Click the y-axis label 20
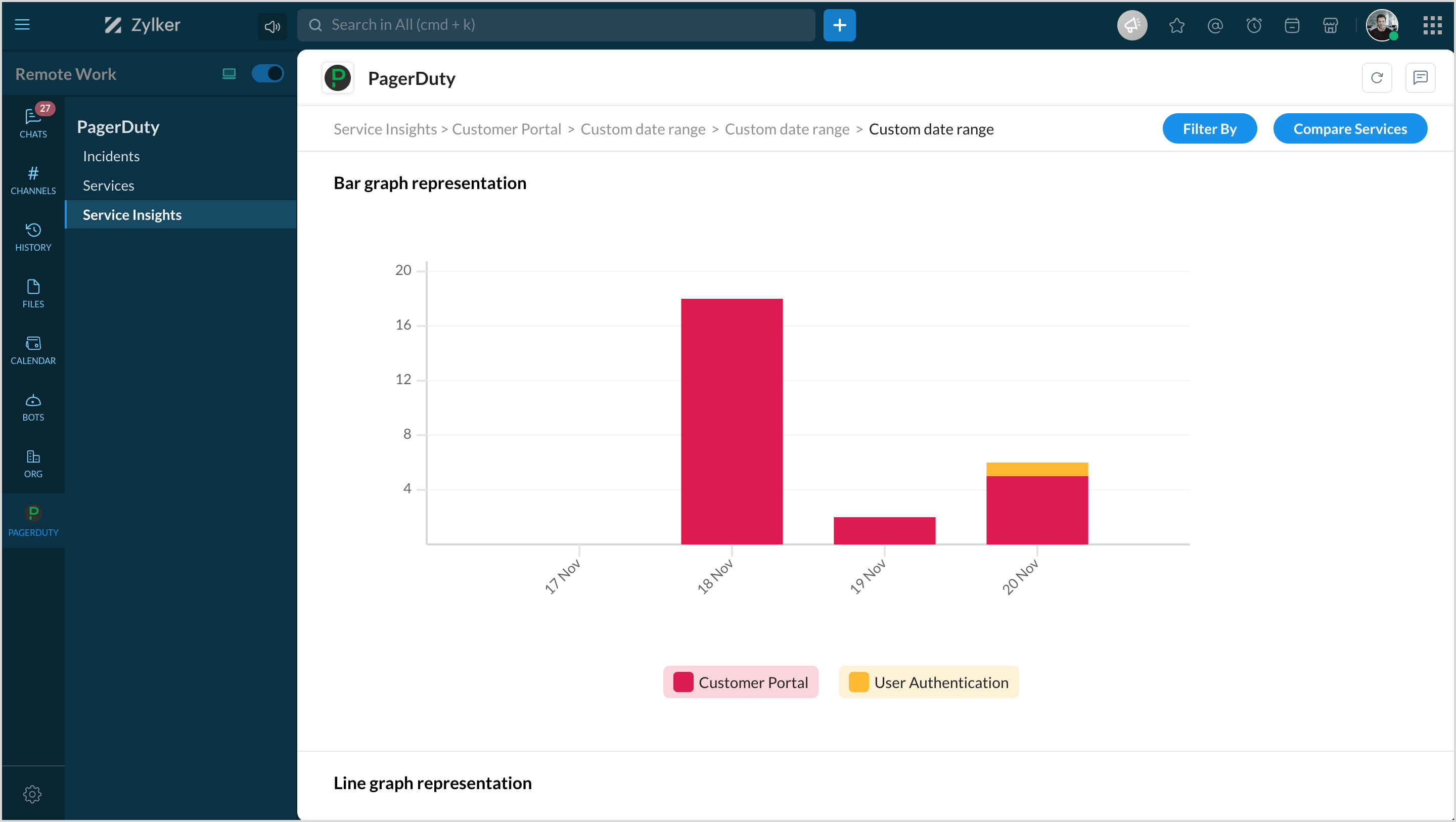The height and width of the screenshot is (822, 1456). tap(403, 269)
